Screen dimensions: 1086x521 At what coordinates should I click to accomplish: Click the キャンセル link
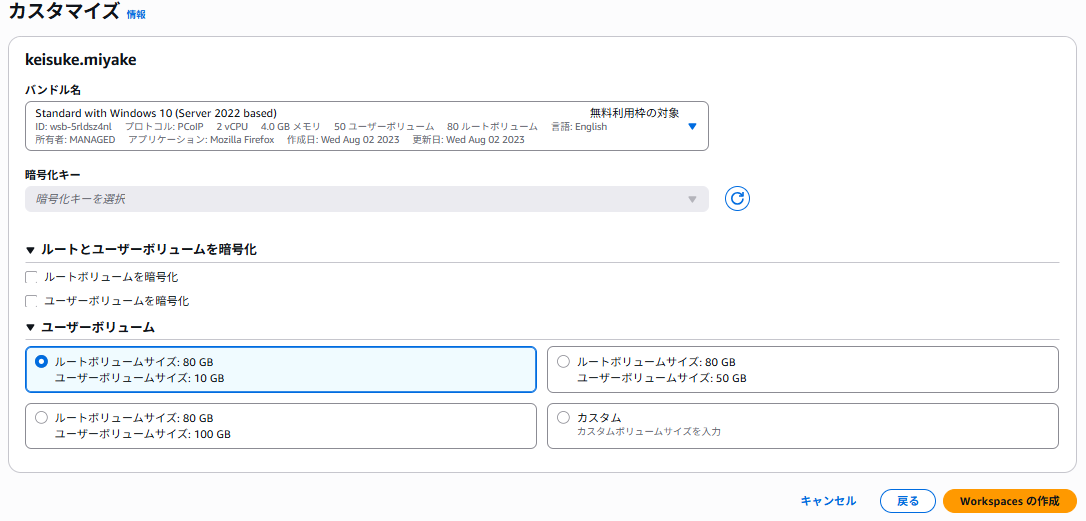(x=828, y=501)
